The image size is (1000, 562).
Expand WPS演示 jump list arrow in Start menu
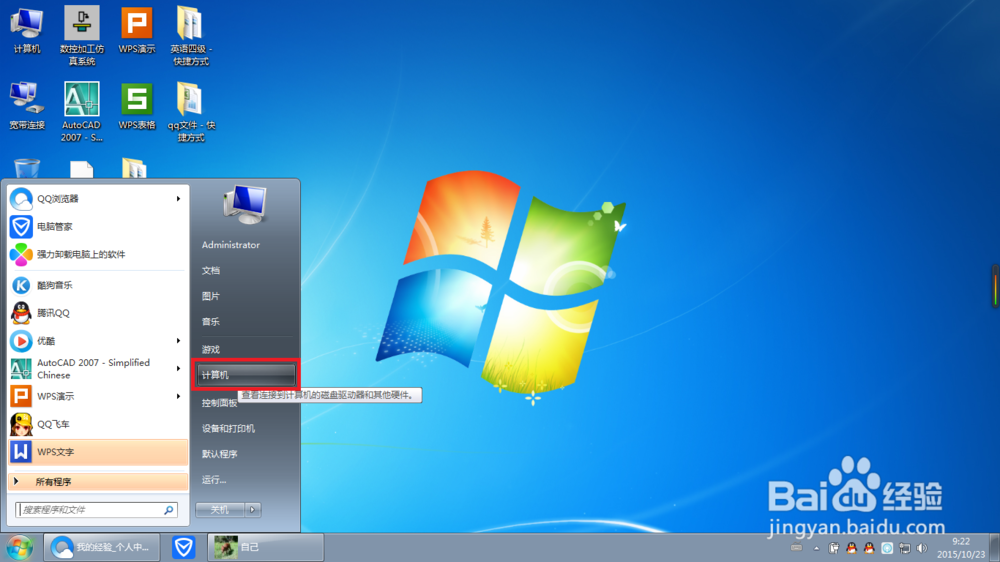coord(179,397)
